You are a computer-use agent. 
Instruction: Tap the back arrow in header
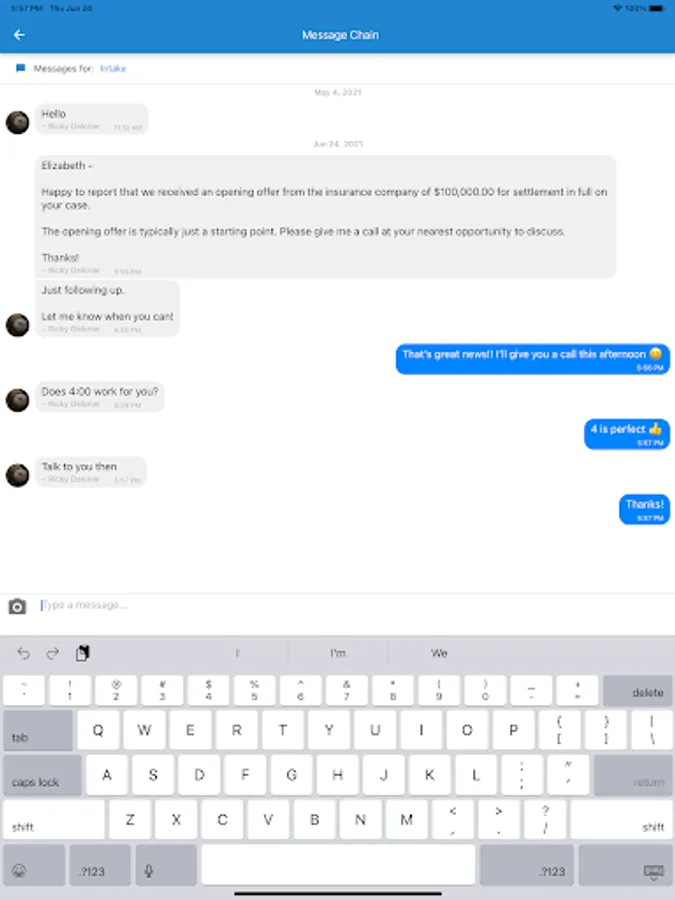pos(19,35)
